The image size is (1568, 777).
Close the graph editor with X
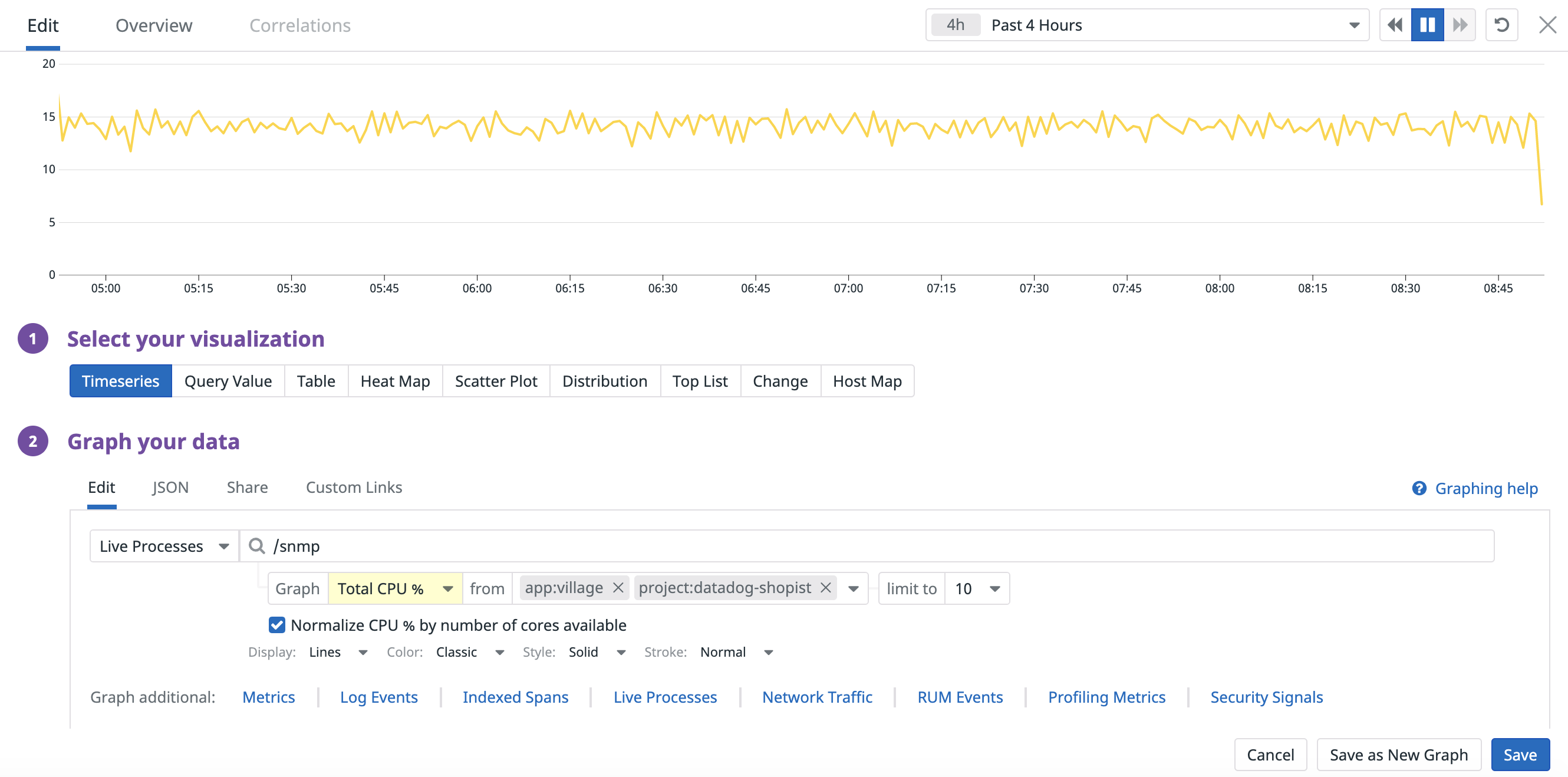1547,25
